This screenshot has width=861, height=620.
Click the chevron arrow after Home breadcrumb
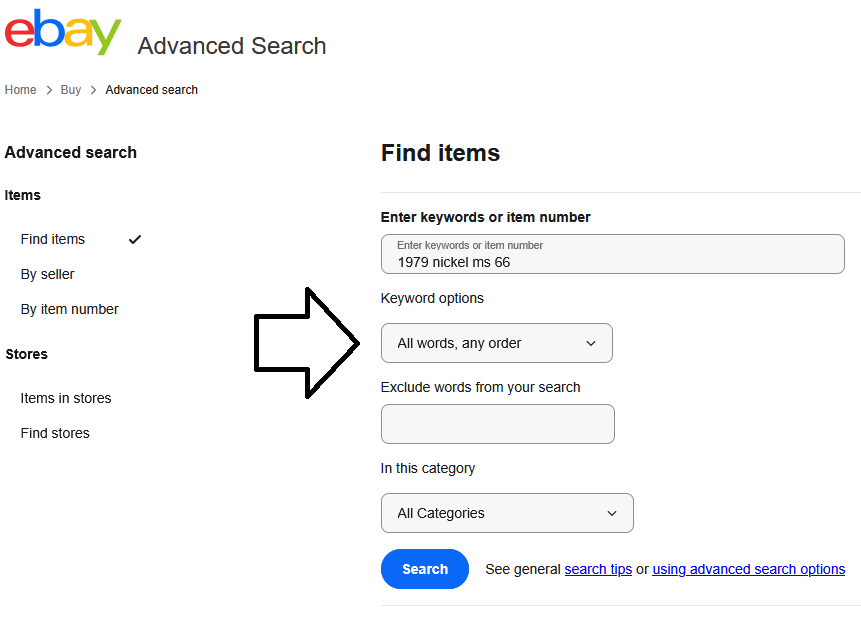pyautogui.click(x=49, y=90)
